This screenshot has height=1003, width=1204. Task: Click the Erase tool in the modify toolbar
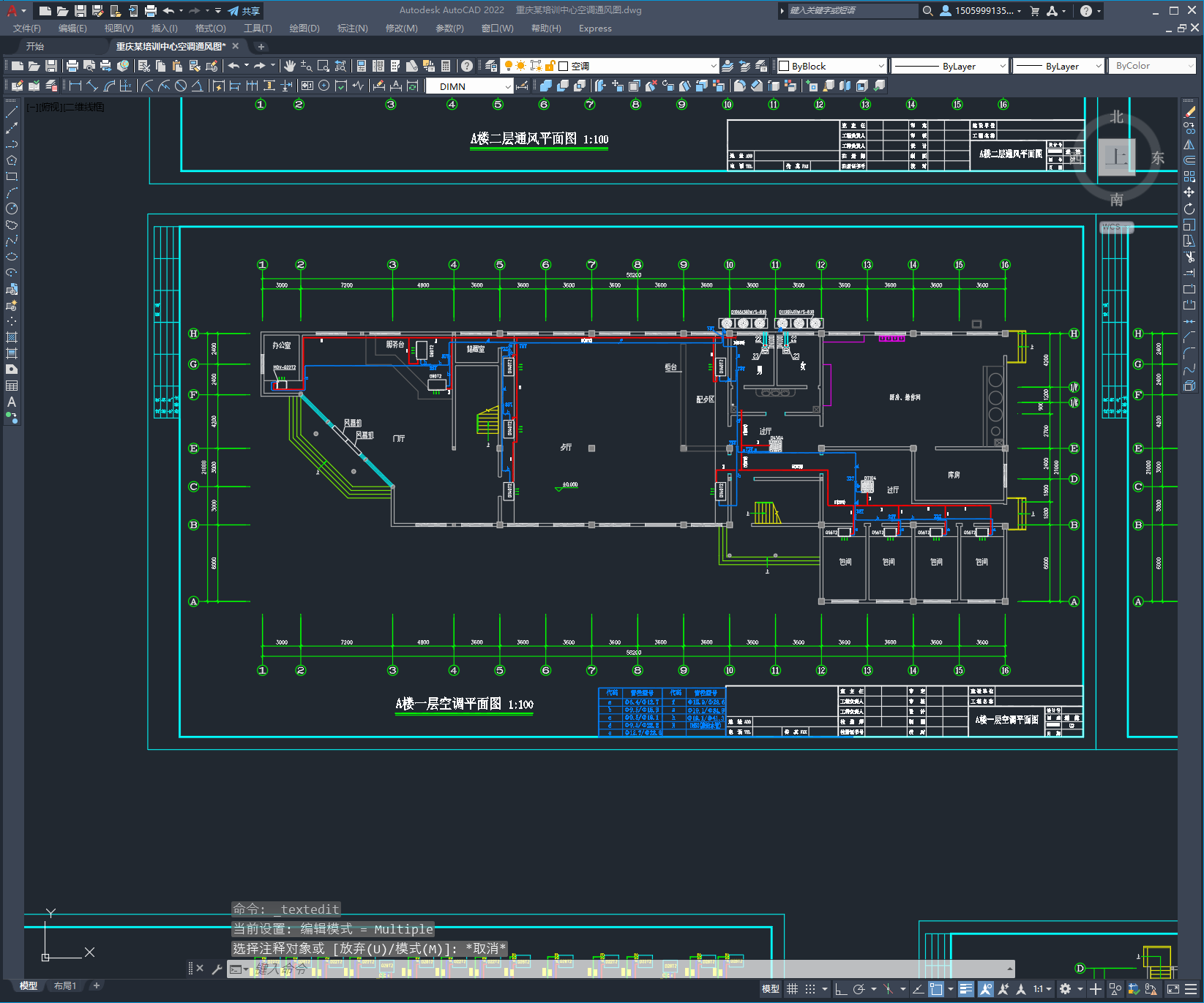click(1189, 112)
